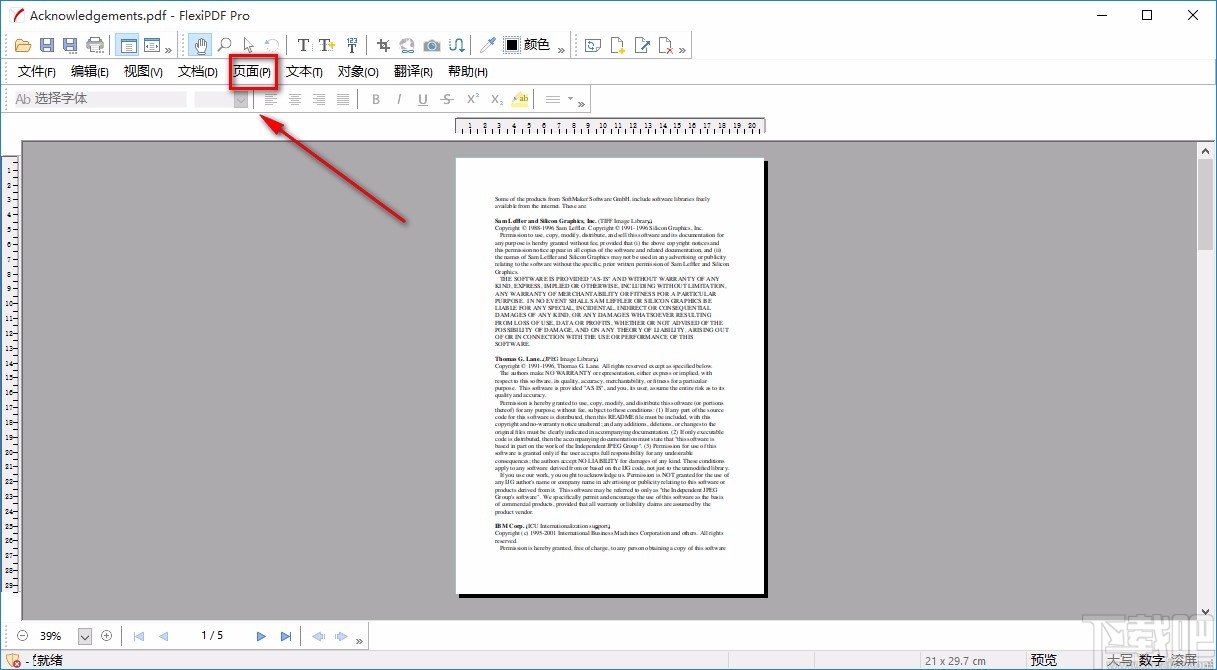
Task: Center align text
Action: (x=295, y=99)
